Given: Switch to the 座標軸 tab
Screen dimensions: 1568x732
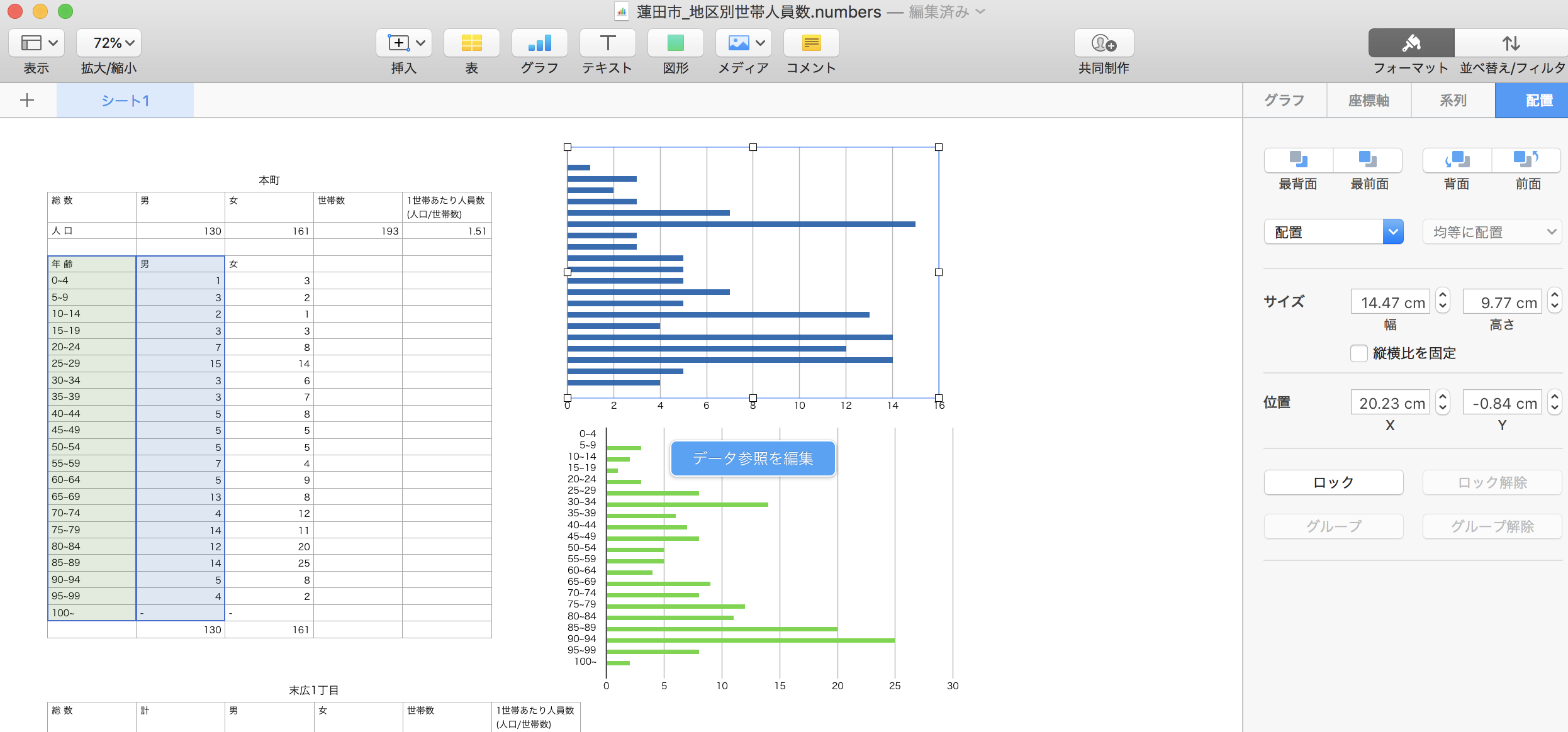Looking at the screenshot, I should pyautogui.click(x=1369, y=101).
